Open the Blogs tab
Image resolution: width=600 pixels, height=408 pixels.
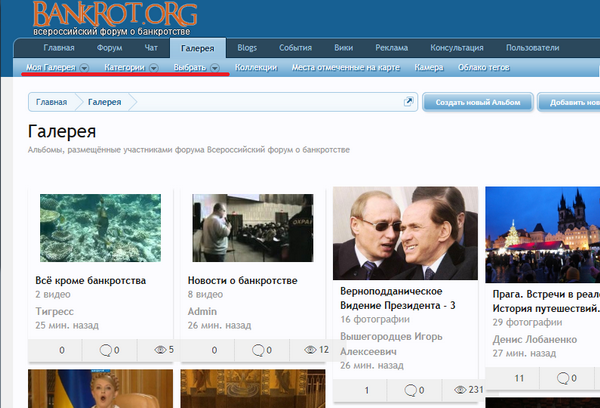tap(247, 48)
